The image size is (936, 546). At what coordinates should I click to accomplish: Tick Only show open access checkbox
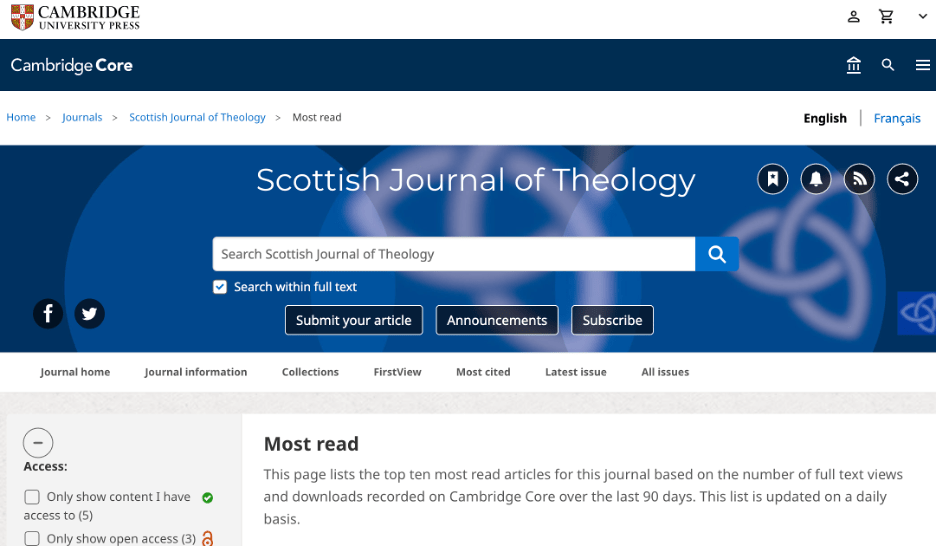pos(32,539)
